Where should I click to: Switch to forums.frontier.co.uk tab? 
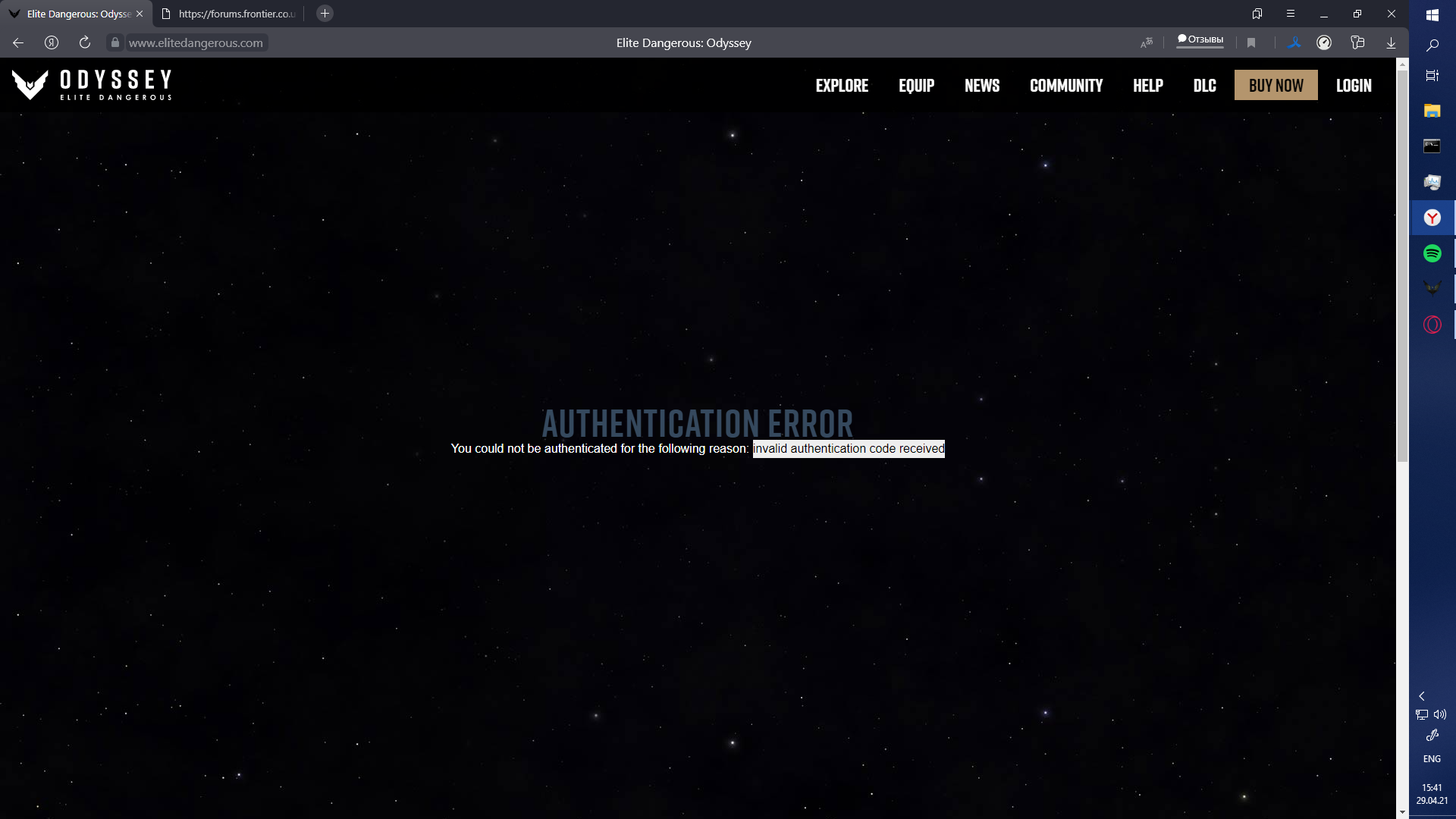click(x=229, y=14)
